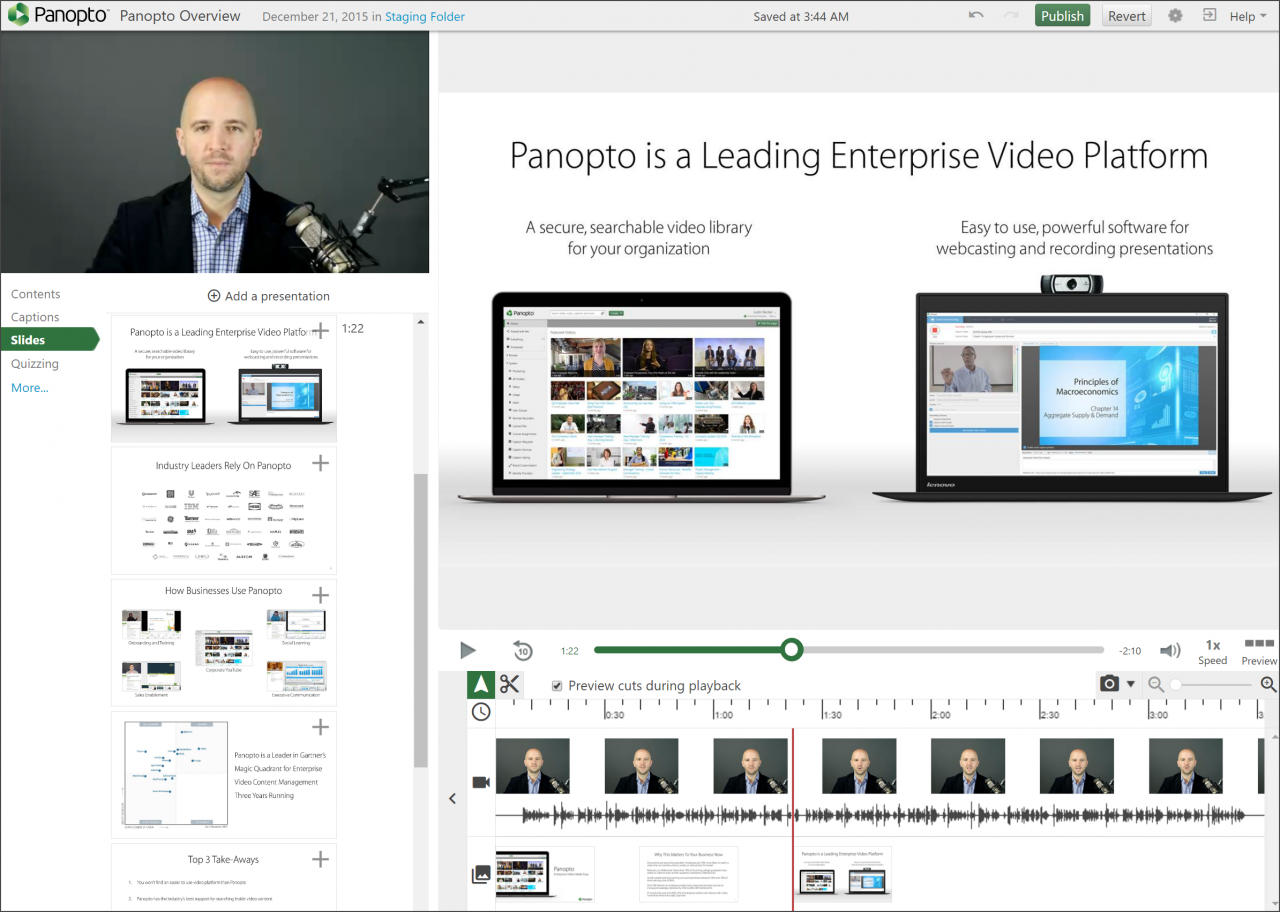Redo the last edit

click(1011, 15)
